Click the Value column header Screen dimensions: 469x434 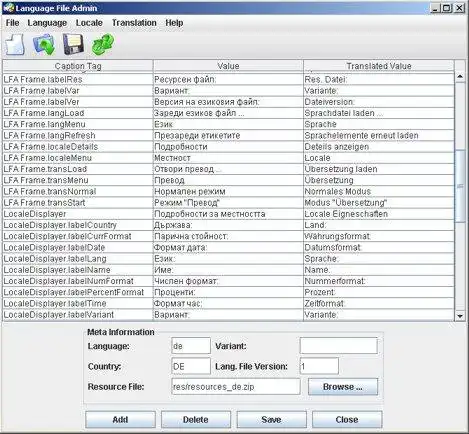[x=228, y=66]
